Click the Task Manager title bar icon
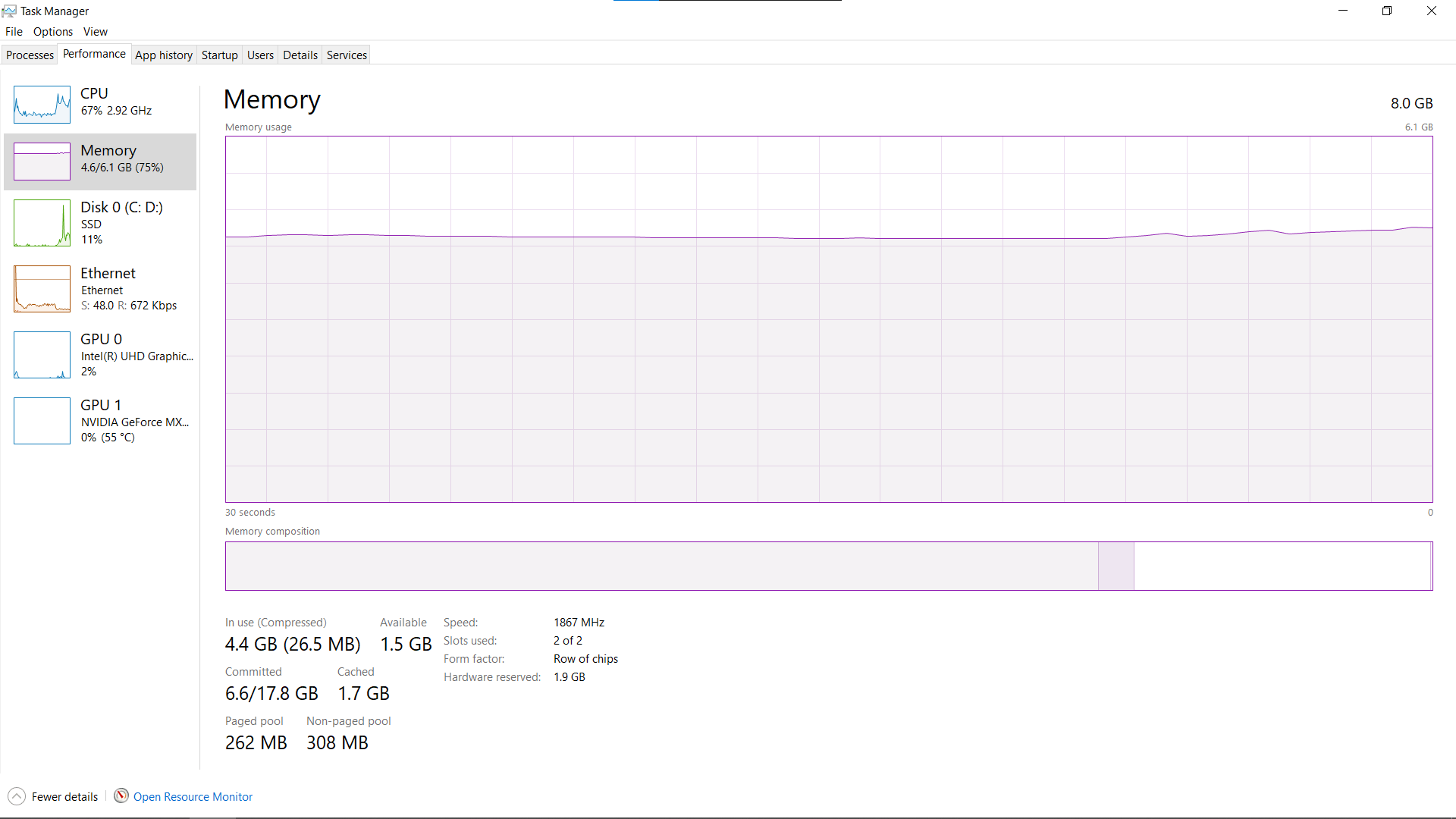This screenshot has width=1456, height=819. [x=9, y=11]
